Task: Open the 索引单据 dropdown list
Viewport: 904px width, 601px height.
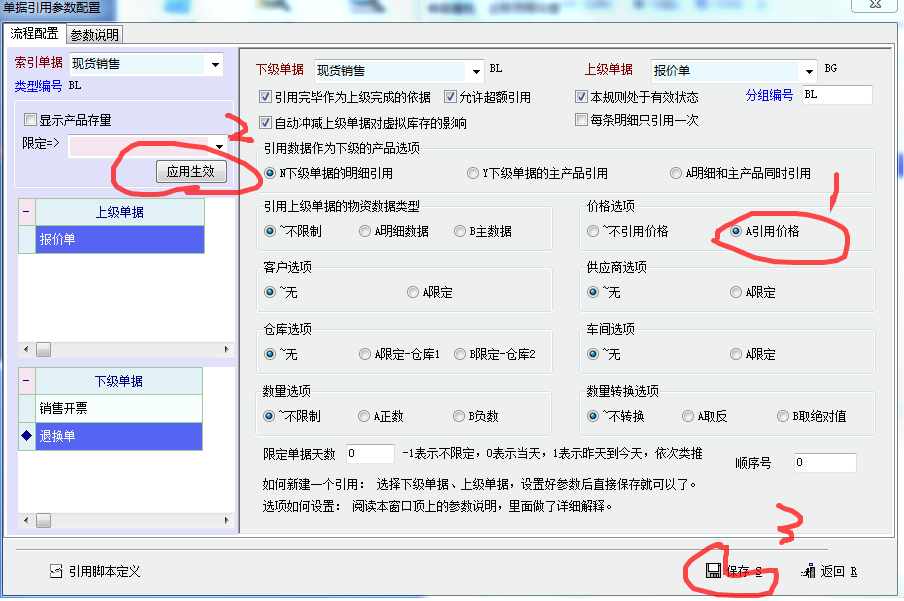Action: (x=215, y=66)
